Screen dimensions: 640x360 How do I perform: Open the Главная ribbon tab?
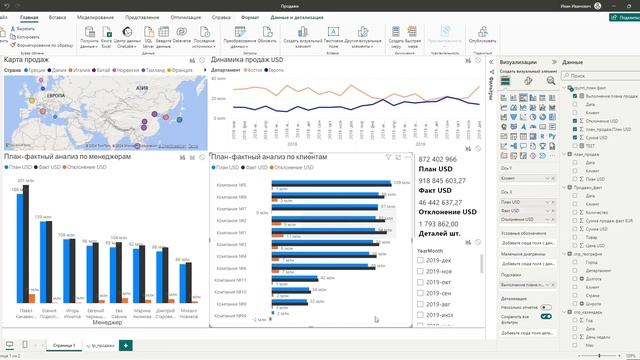tap(29, 18)
